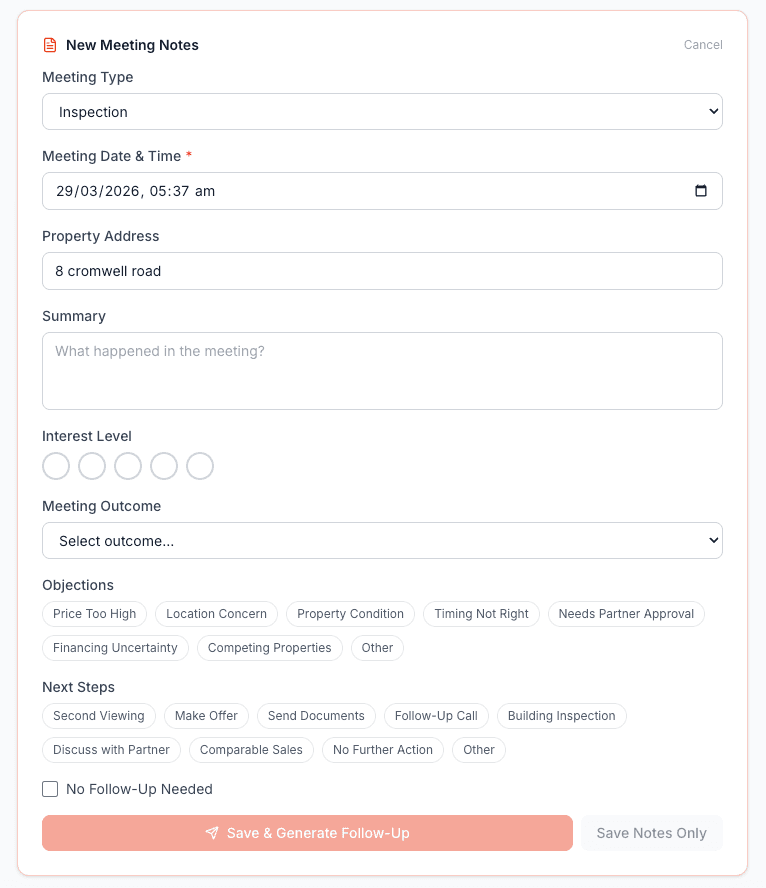The image size is (766, 888).
Task: Click the Cancel link
Action: pyautogui.click(x=703, y=45)
